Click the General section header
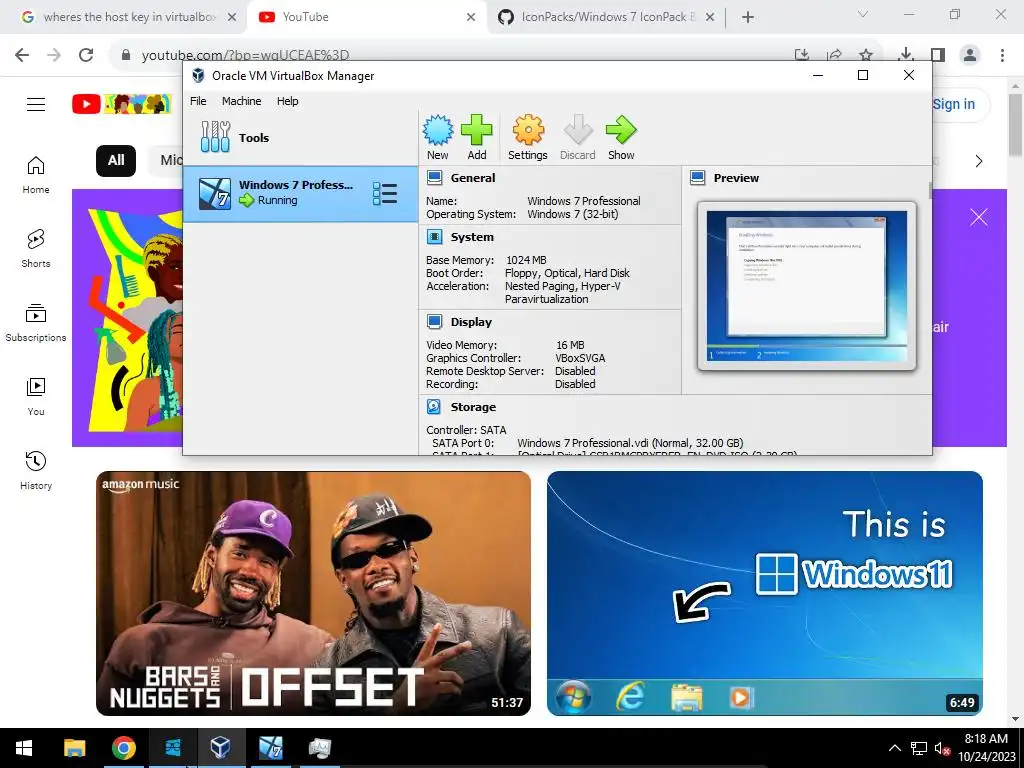Image resolution: width=1024 pixels, height=768 pixels. tap(473, 178)
